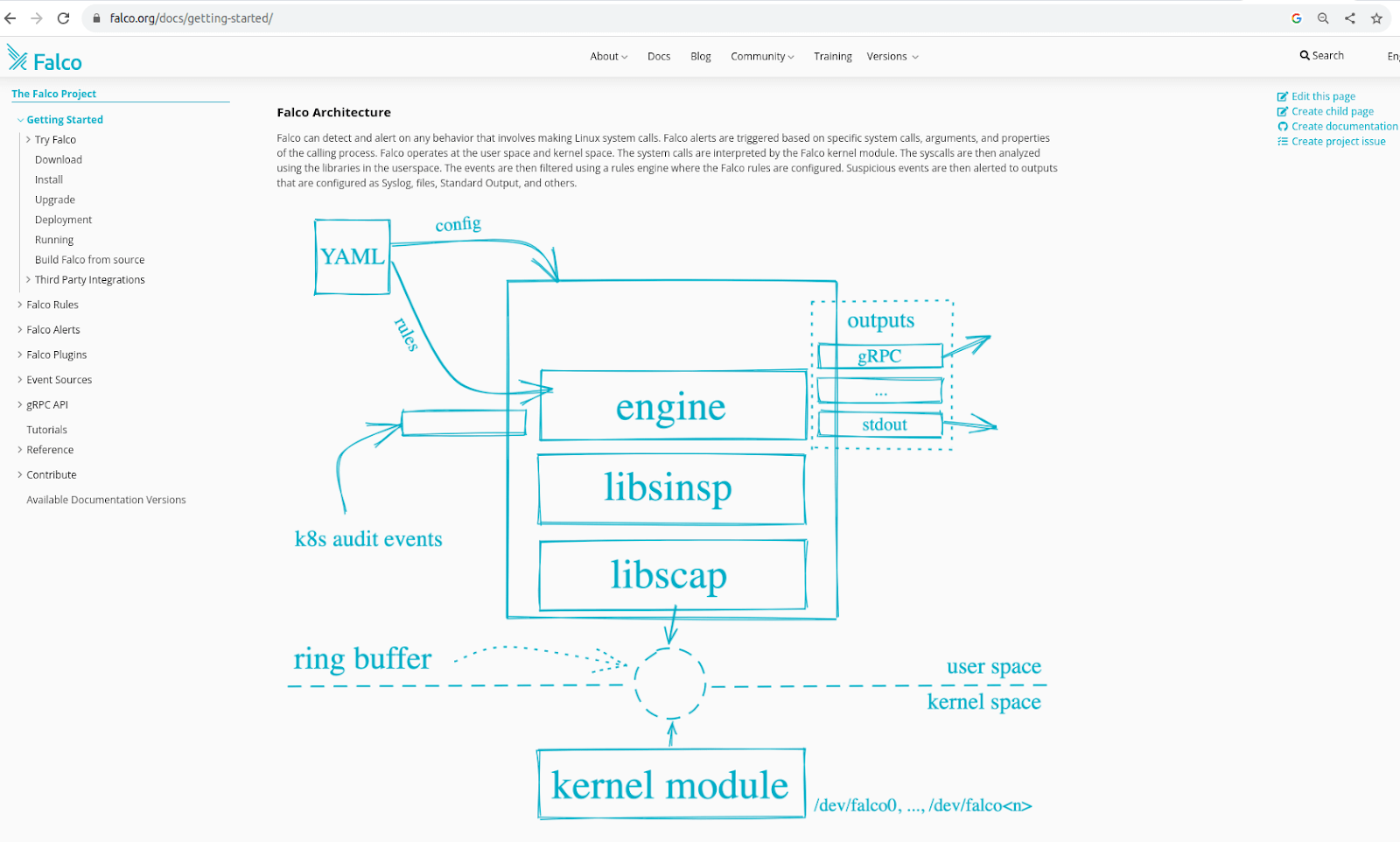Go to the Download page
1400x842 pixels.
pyautogui.click(x=59, y=160)
